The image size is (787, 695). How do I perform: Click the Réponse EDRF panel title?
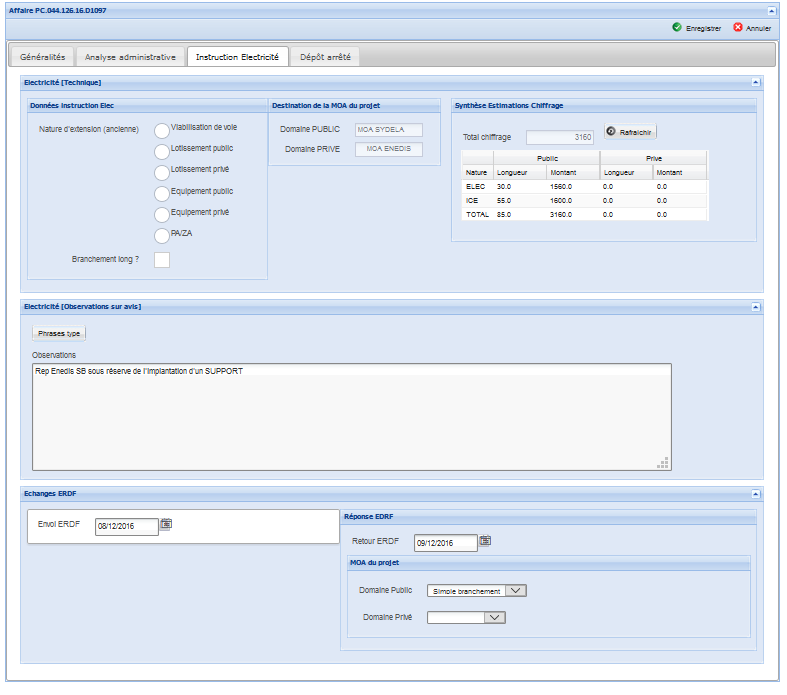pos(369,516)
